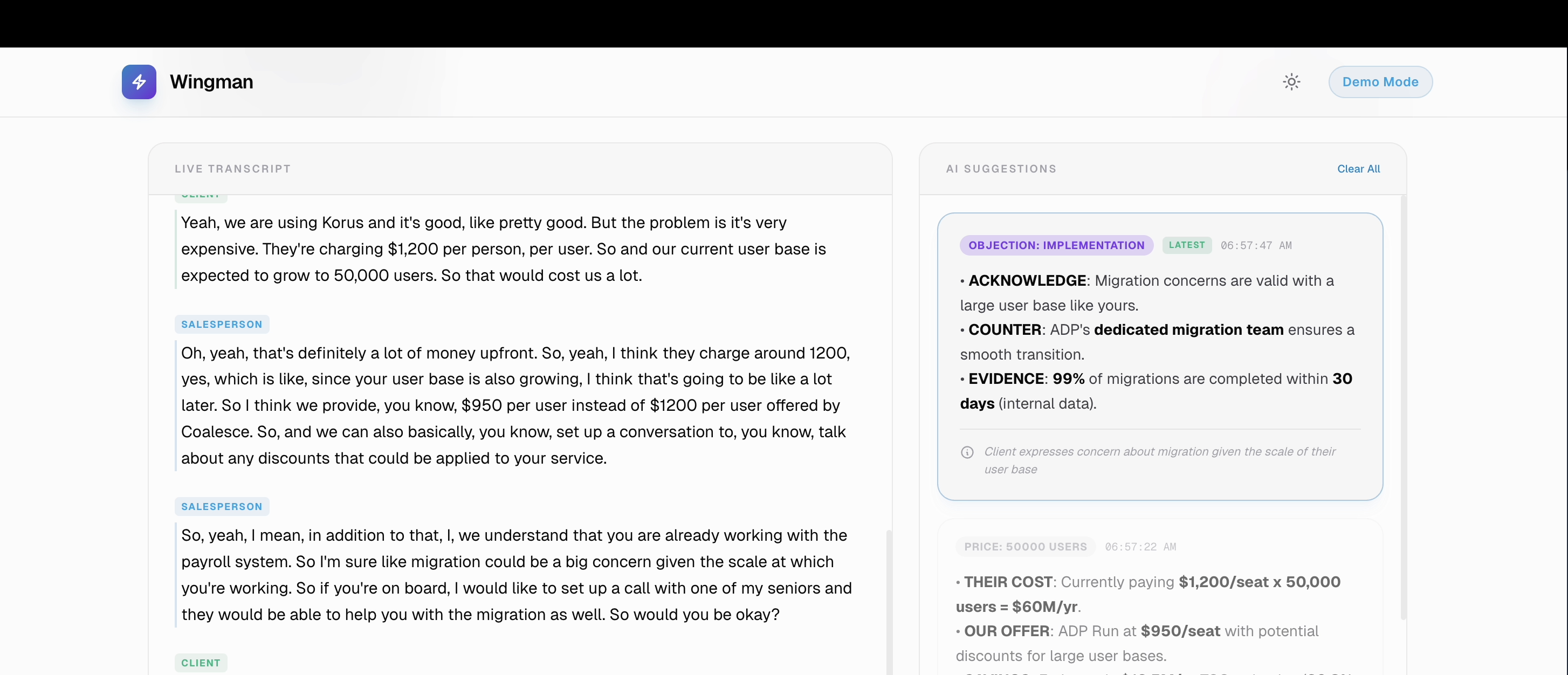Viewport: 1568px width, 675px height.
Task: Click the green LATEST badge
Action: pos(1186,245)
